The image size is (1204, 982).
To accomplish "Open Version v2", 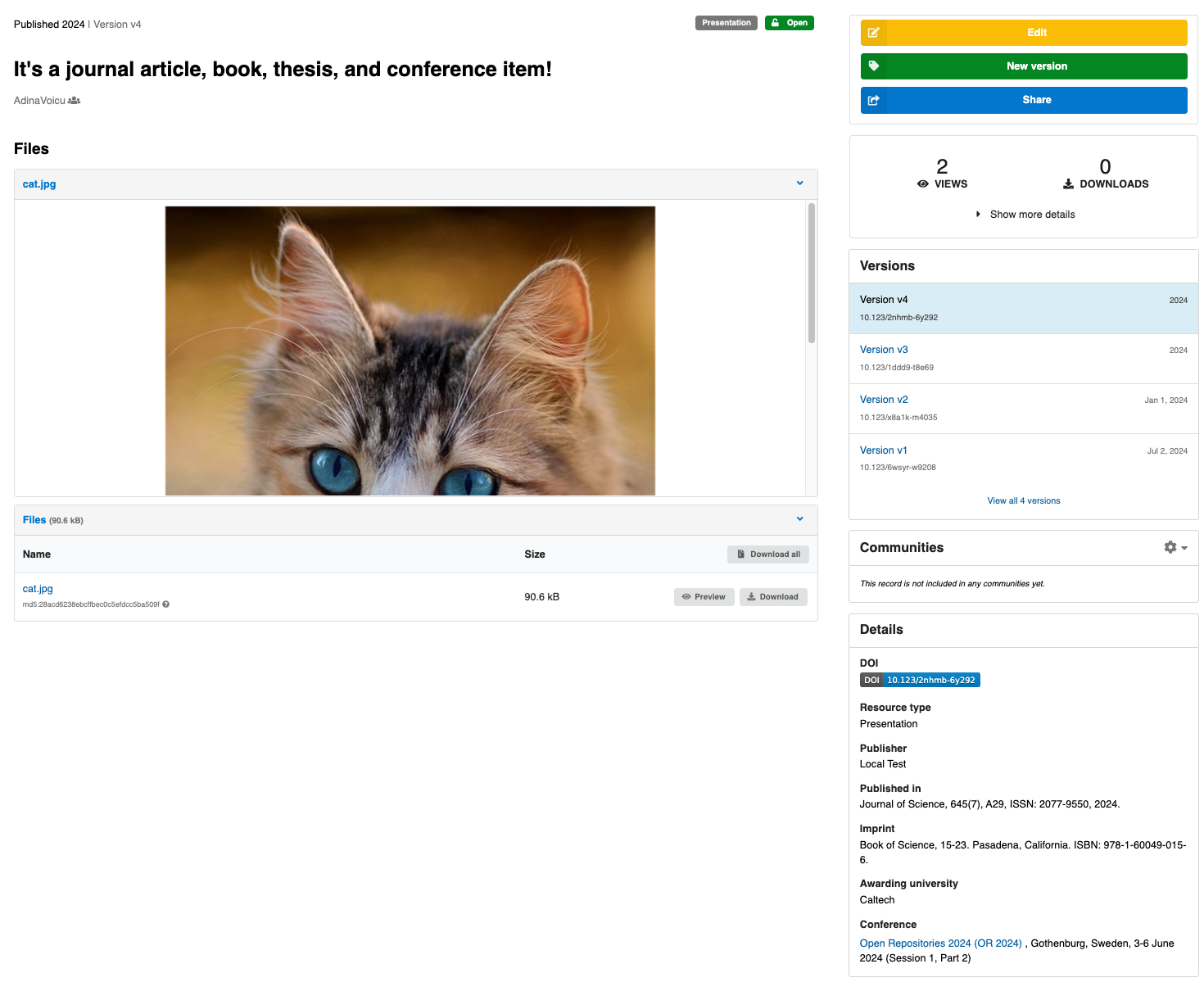I will [x=884, y=400].
